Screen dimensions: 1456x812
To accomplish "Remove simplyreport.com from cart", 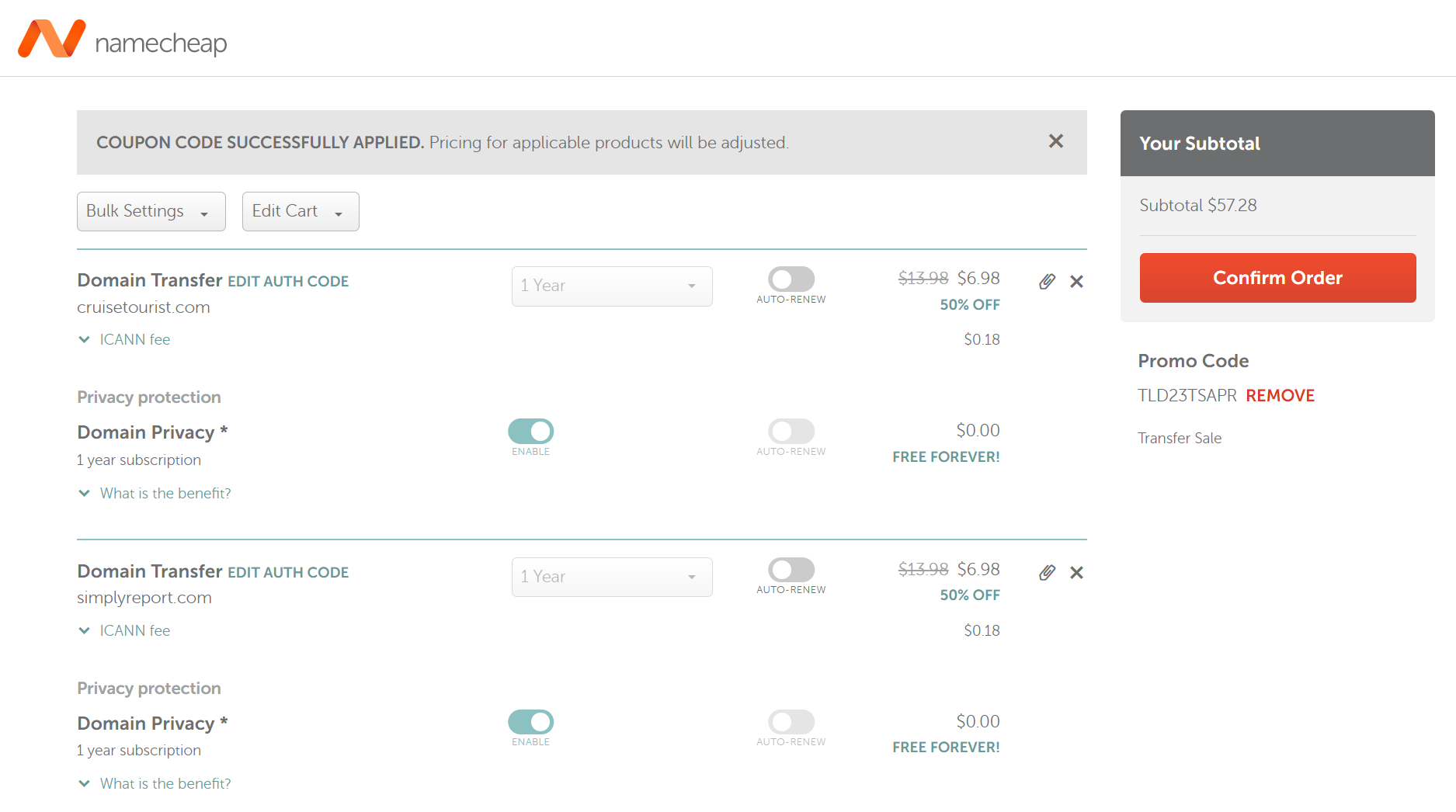I will 1076,572.
